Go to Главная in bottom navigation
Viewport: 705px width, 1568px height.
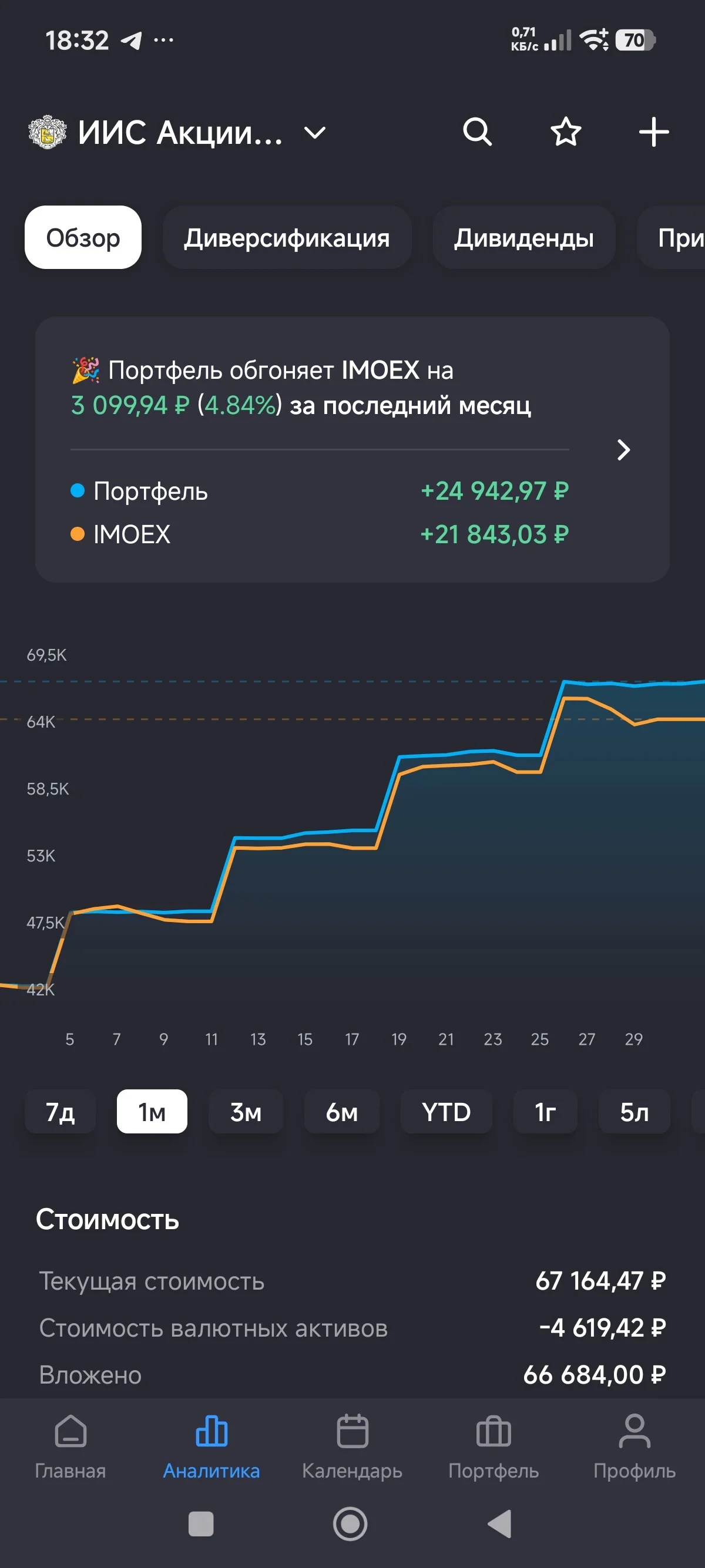pos(70,1447)
